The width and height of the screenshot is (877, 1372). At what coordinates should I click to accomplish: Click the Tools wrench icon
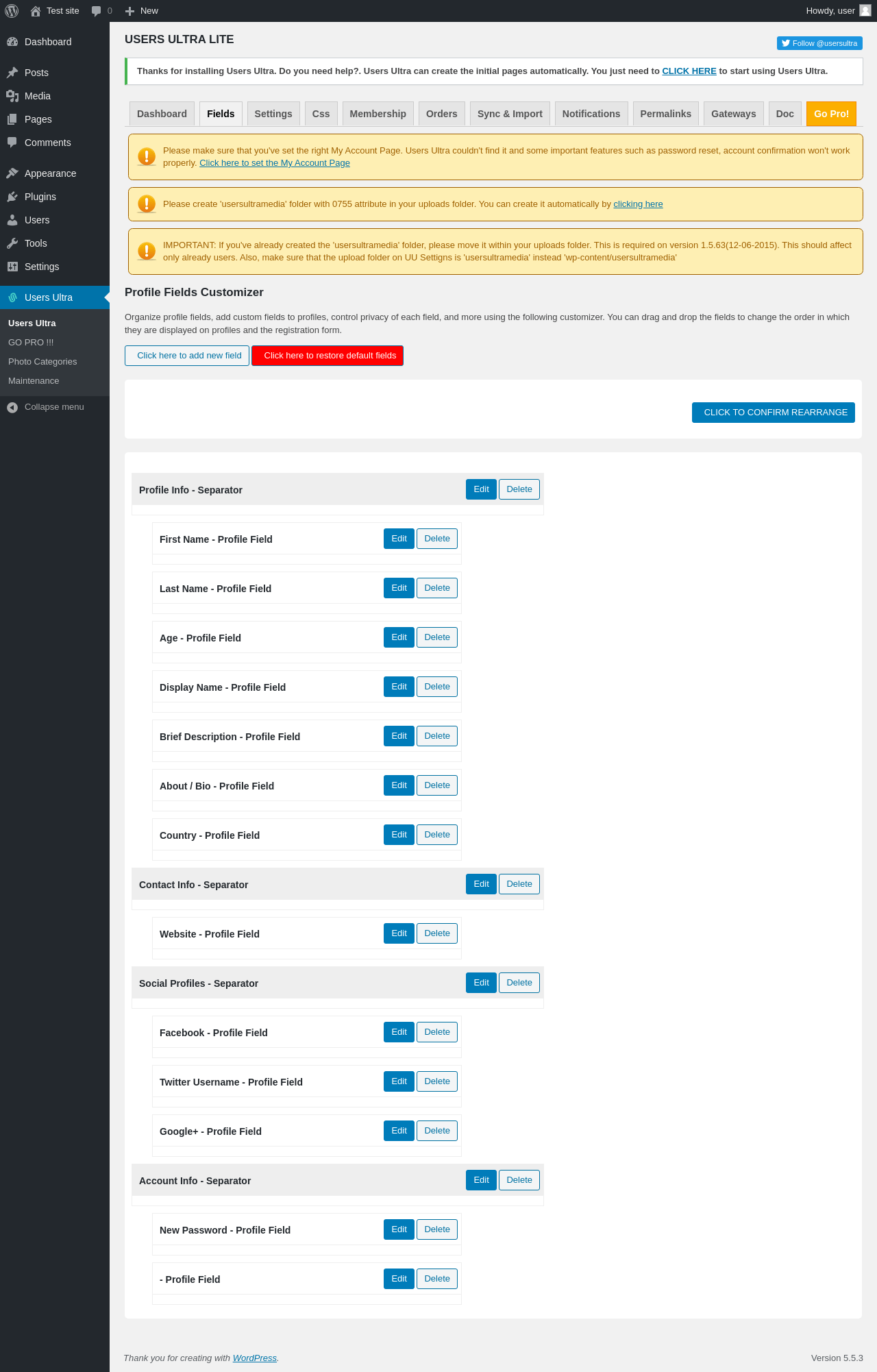pos(12,243)
